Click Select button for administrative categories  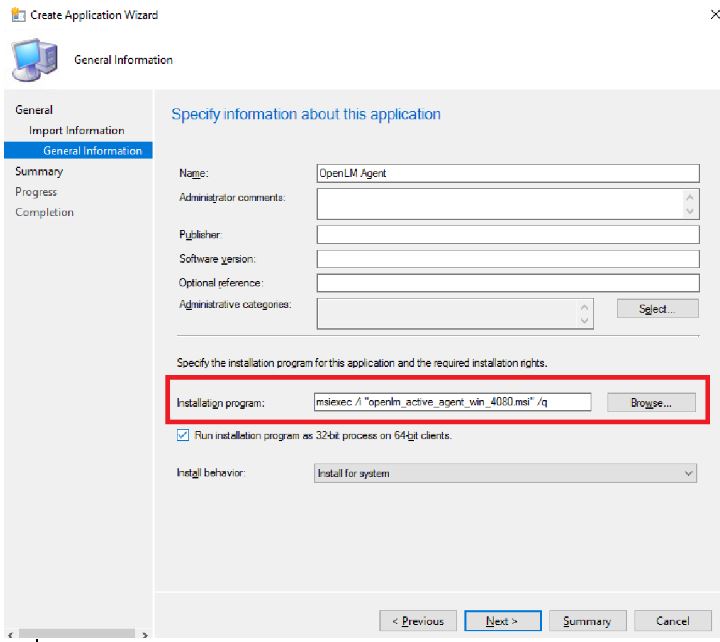pyautogui.click(x=657, y=309)
